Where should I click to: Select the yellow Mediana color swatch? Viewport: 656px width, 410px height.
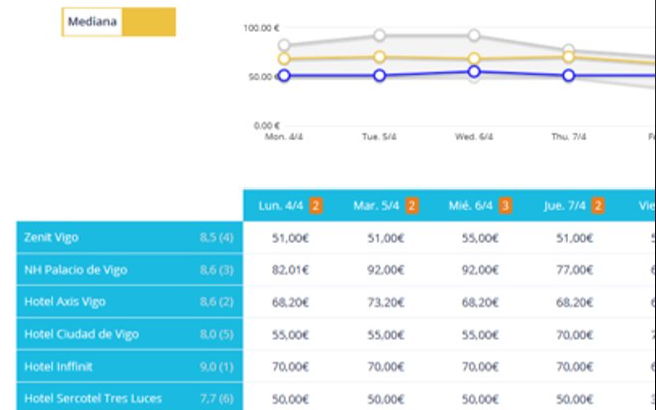click(x=149, y=22)
